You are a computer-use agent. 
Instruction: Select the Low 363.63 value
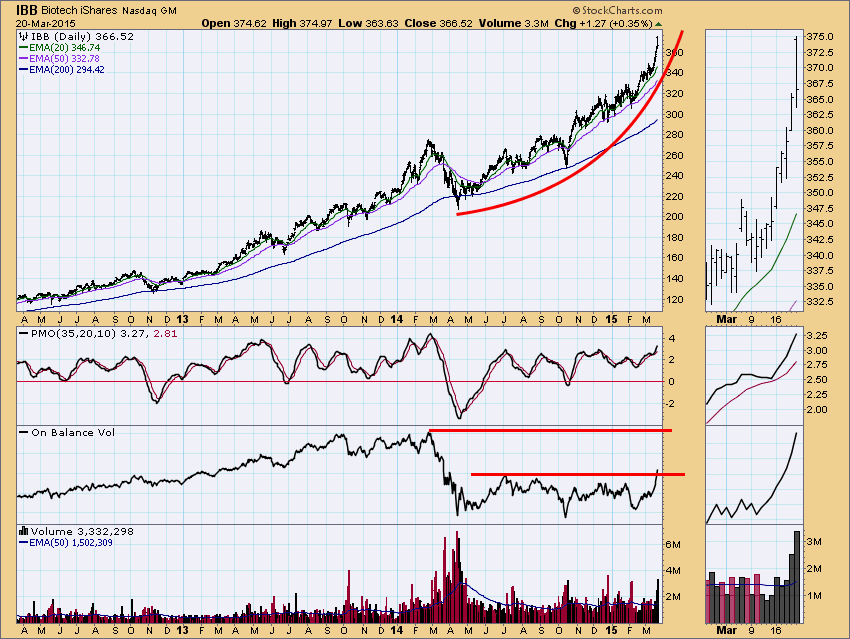pos(368,23)
